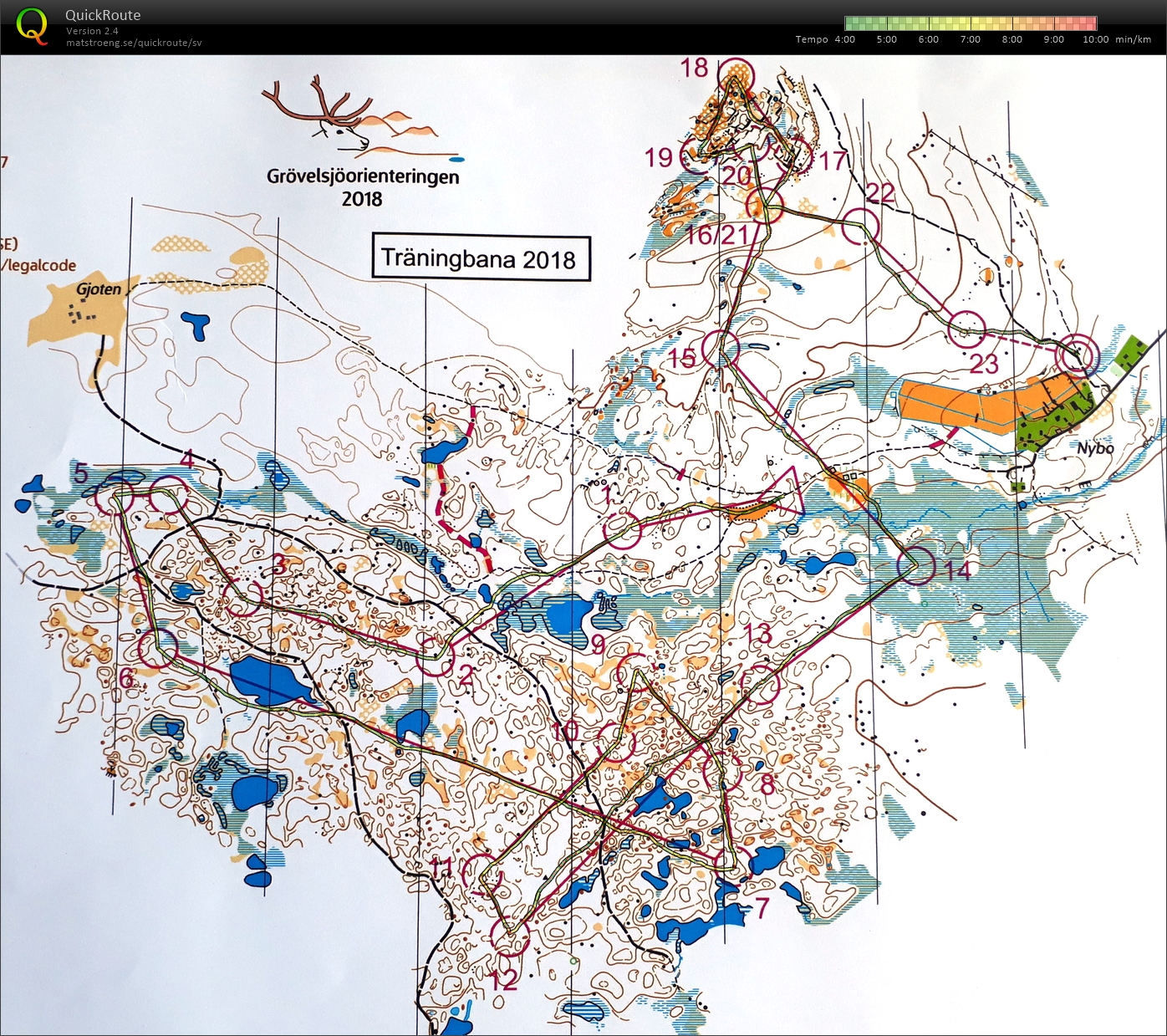
Task: Click control circle 22
Action: point(861,226)
